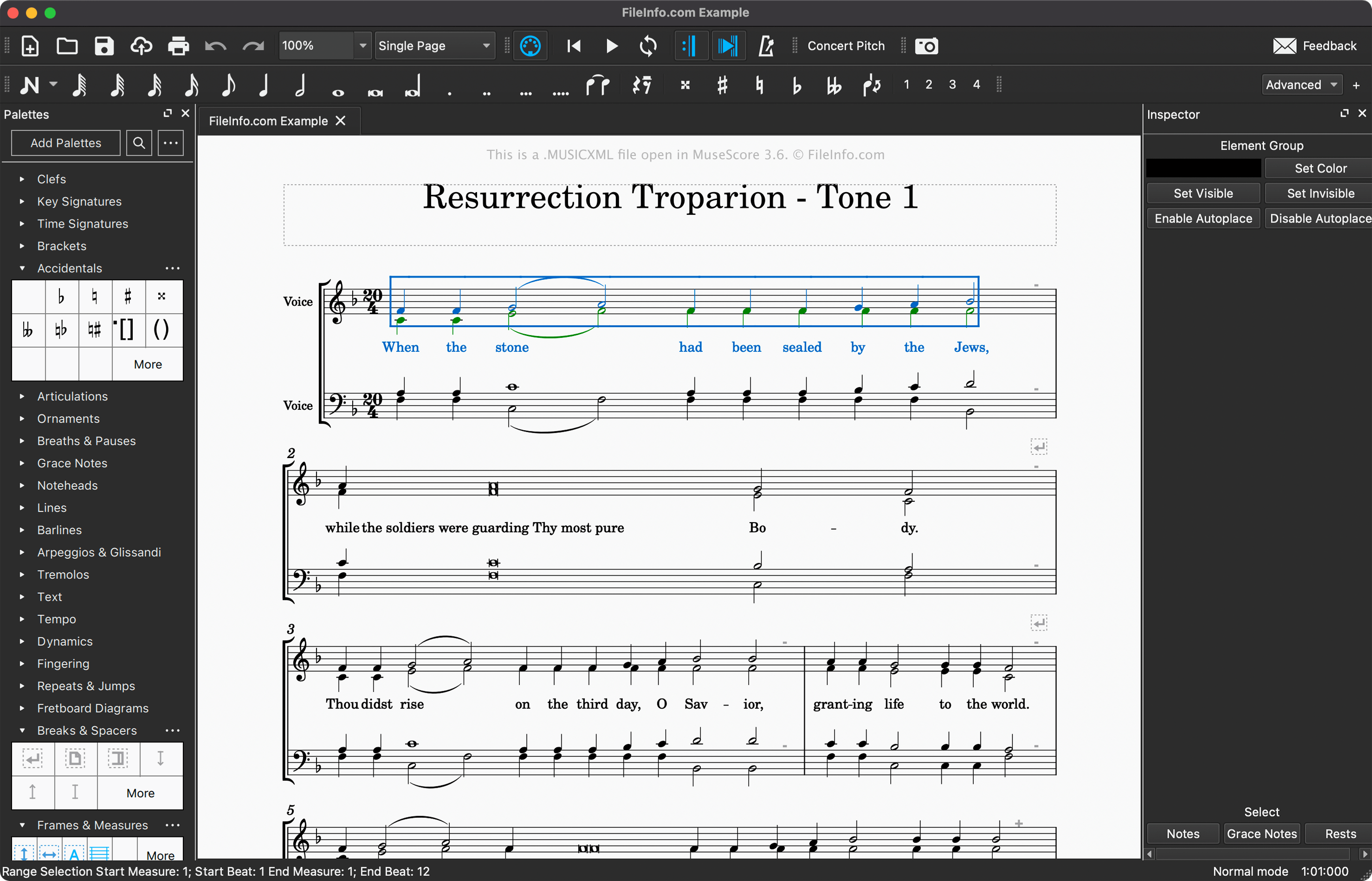Screen dimensions: 1372x881
Task: Select the FileInfo.com Example score tab
Action: pos(269,121)
